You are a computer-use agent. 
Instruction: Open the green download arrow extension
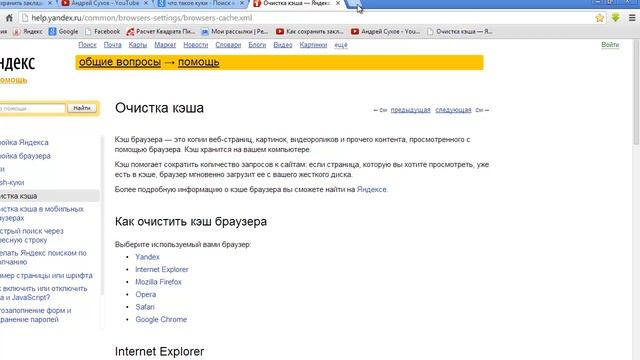click(616, 18)
